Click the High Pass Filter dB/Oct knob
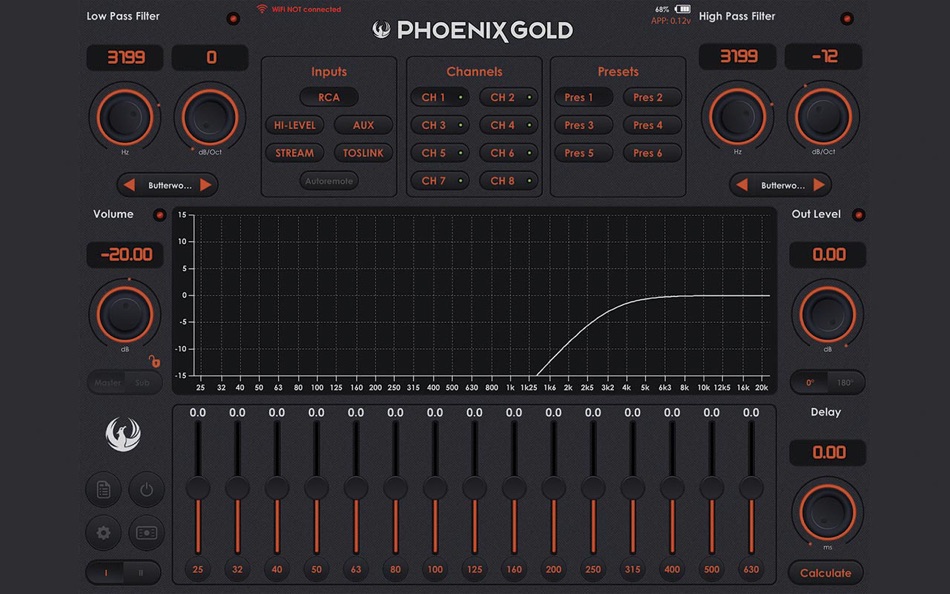950x594 pixels. point(823,117)
